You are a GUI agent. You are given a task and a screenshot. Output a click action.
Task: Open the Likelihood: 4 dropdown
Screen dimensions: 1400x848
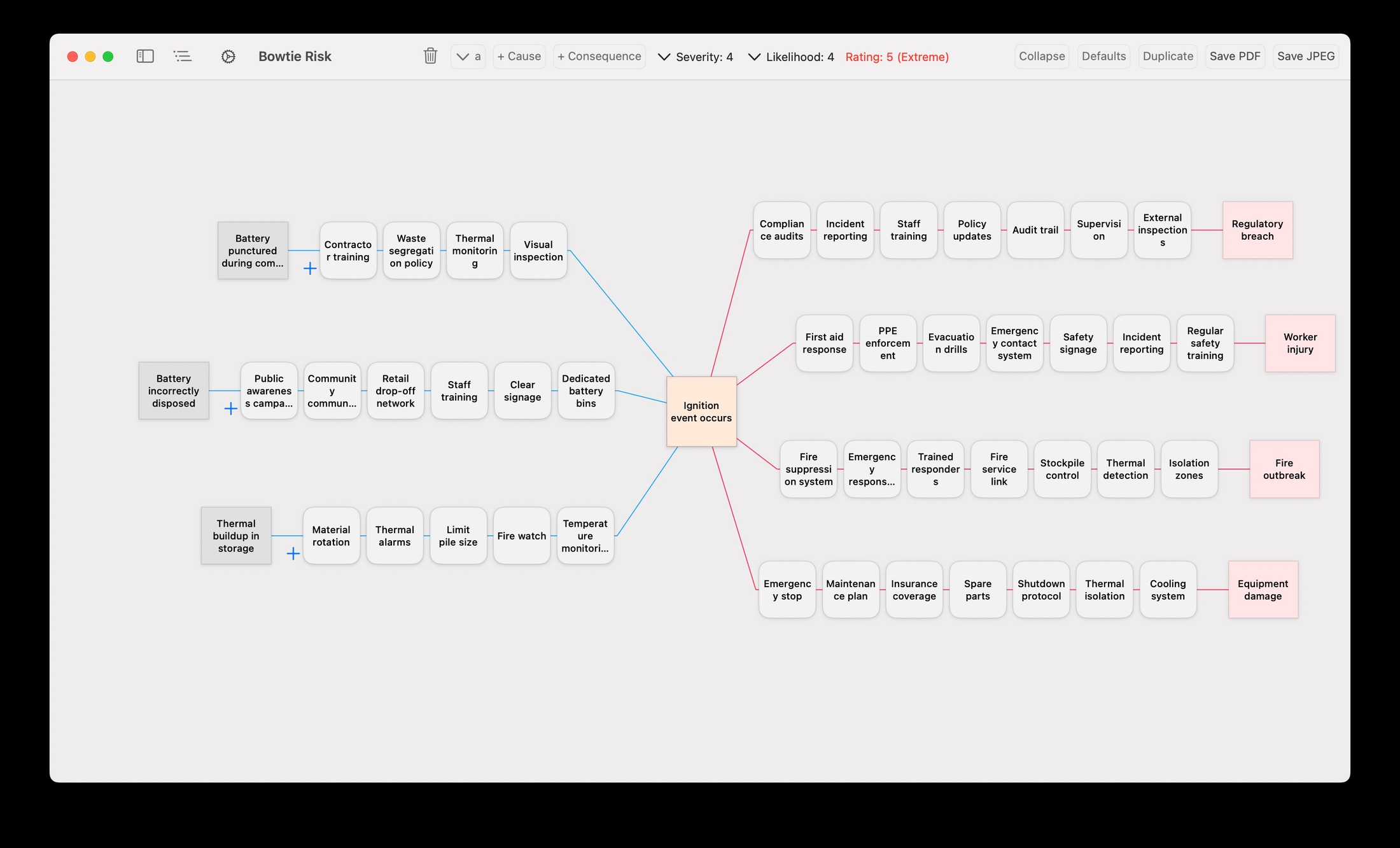(790, 57)
